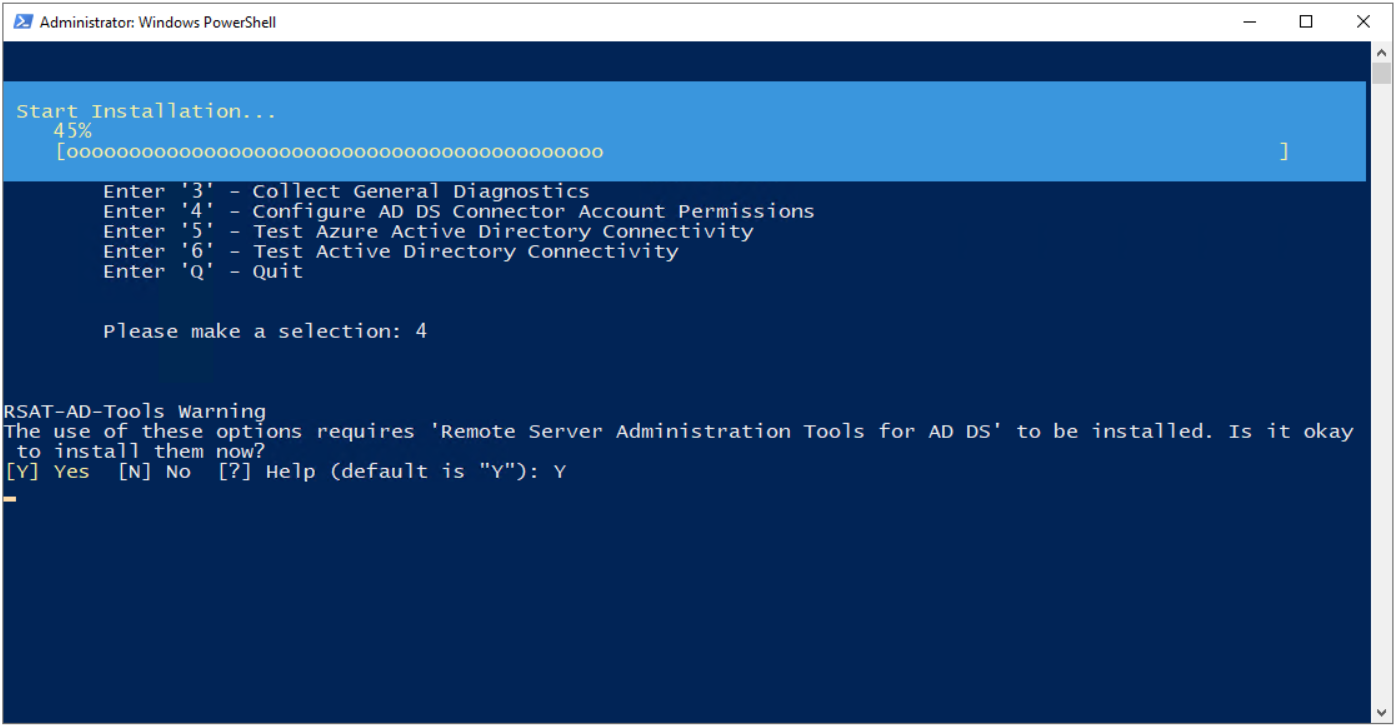Screen dimensions: 1396x728
Task: Click the 'Start Installation...' status text
Action: (146, 111)
